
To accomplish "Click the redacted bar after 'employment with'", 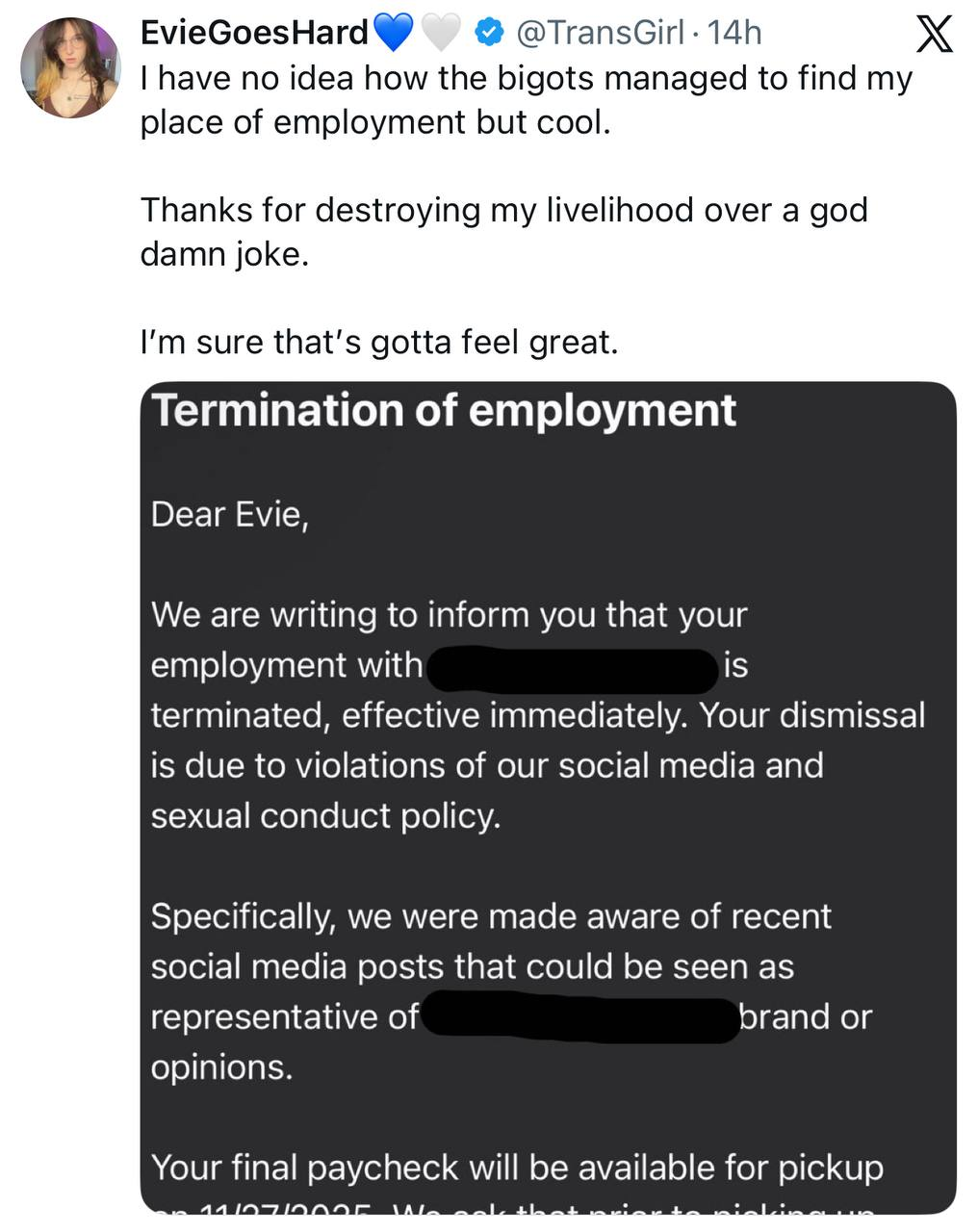I will point(572,669).
